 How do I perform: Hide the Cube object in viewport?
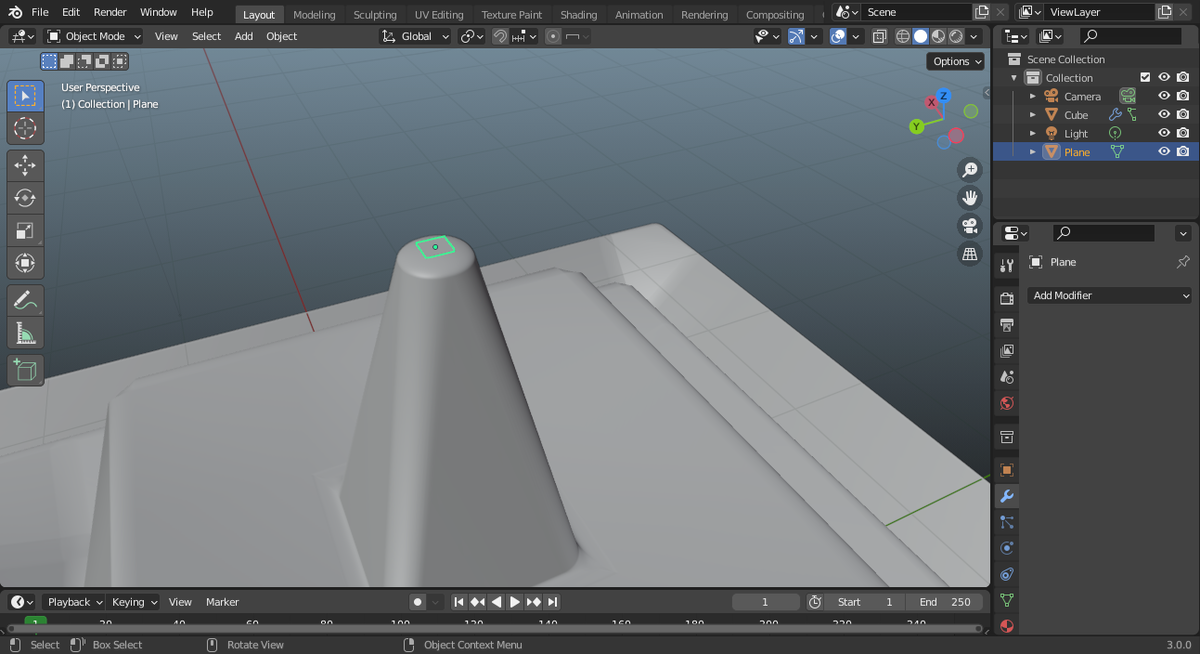(1164, 114)
